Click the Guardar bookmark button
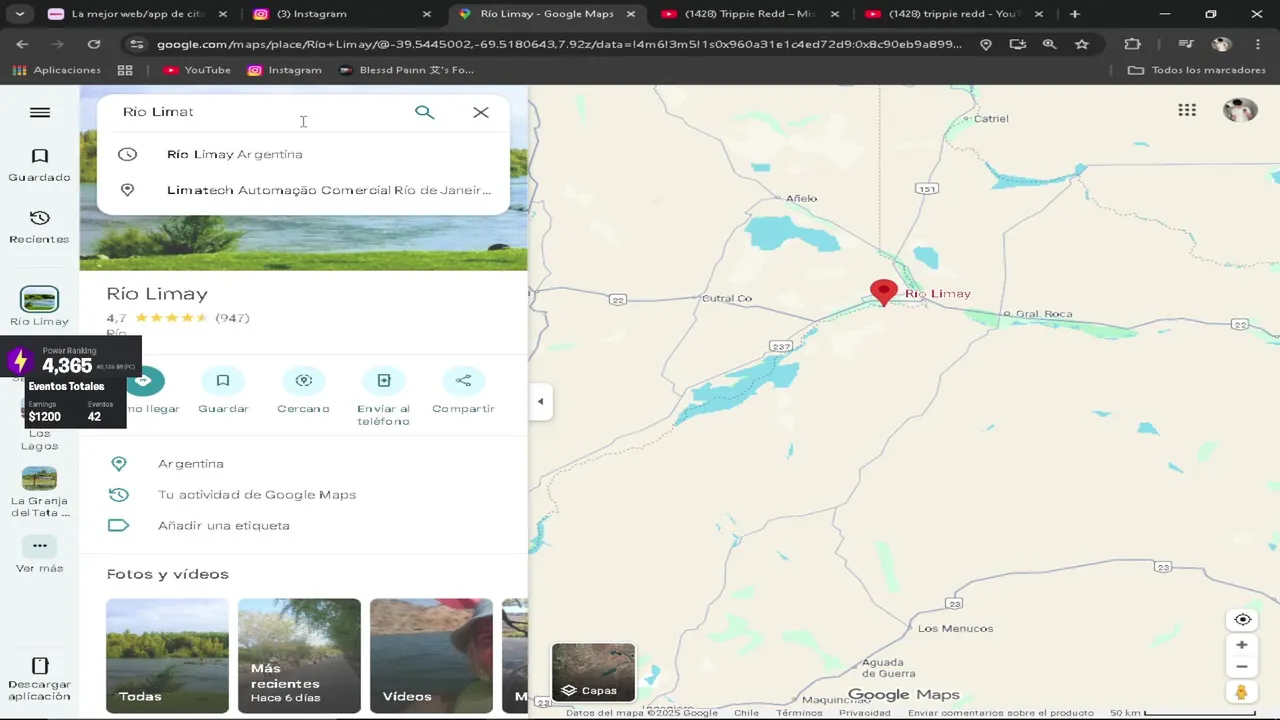 [x=223, y=390]
